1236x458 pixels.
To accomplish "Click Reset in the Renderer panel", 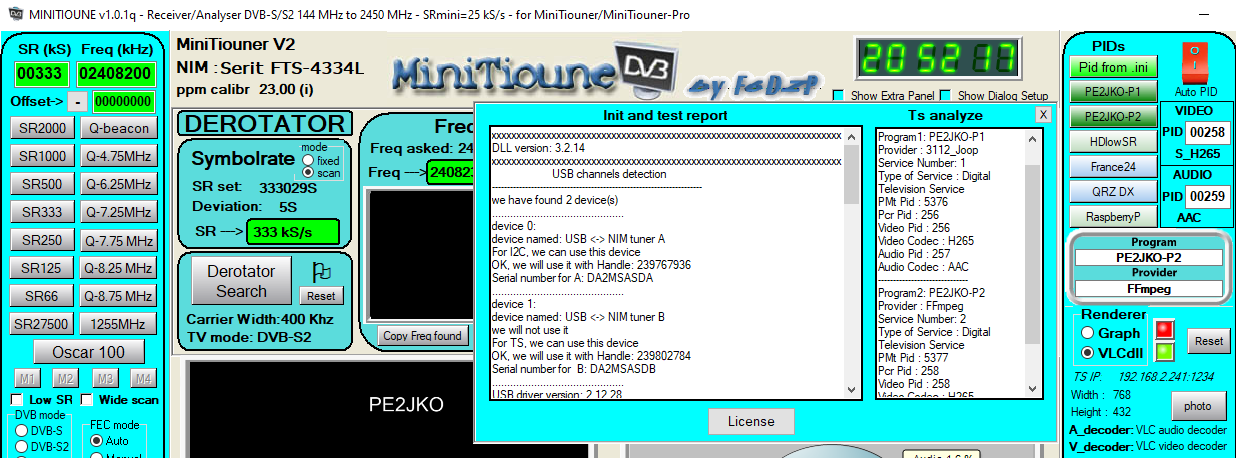I will pos(1209,341).
